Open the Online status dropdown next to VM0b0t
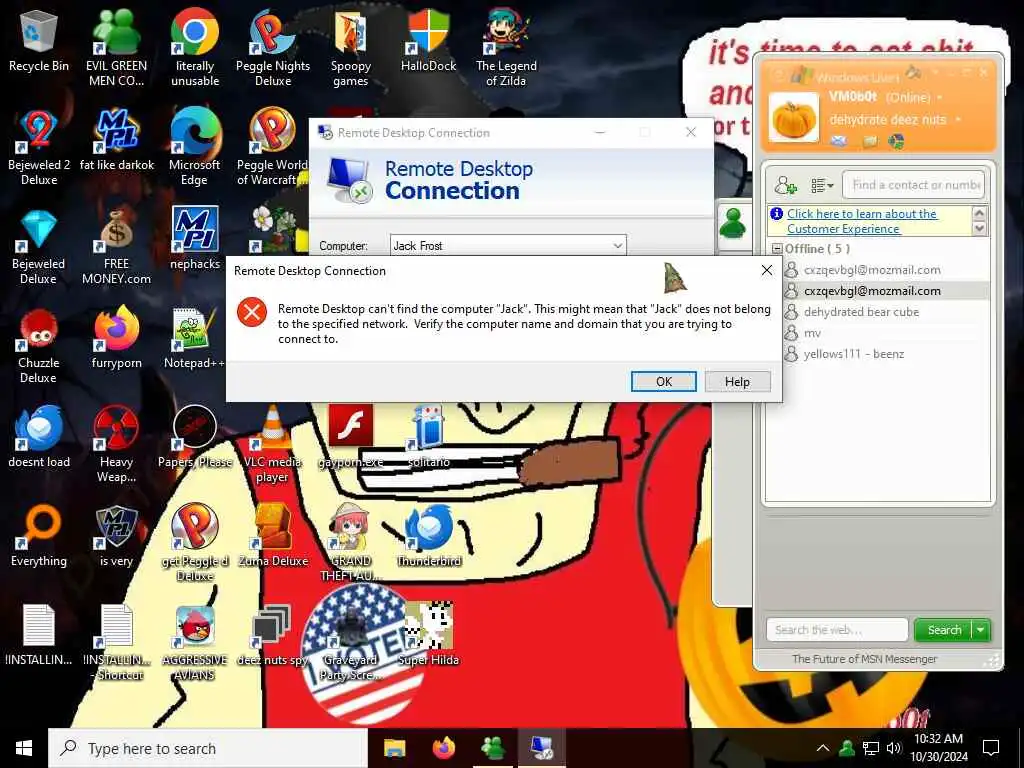Image resolution: width=1024 pixels, height=768 pixels. pos(940,97)
